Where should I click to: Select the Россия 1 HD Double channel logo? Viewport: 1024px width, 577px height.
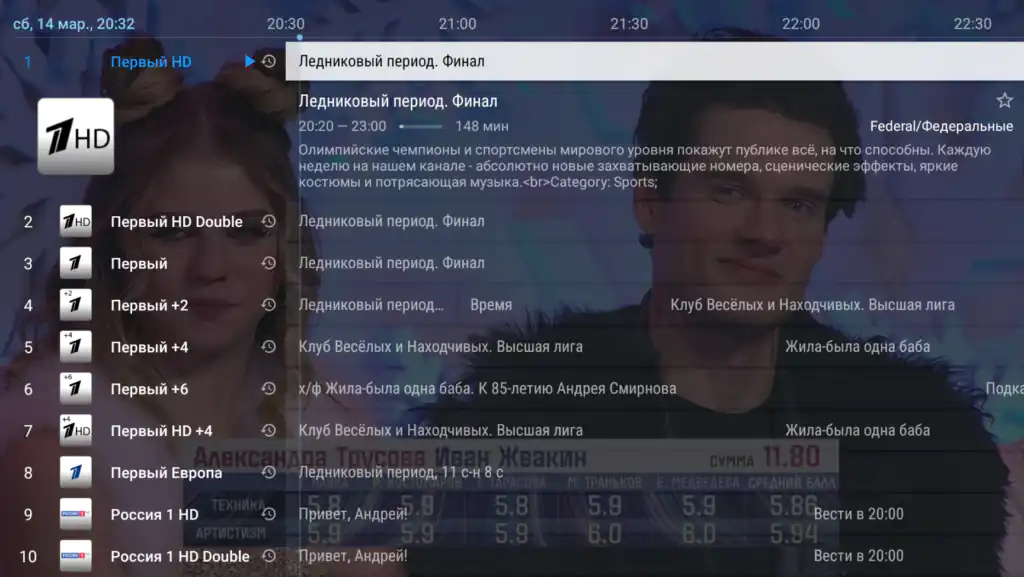coord(76,556)
